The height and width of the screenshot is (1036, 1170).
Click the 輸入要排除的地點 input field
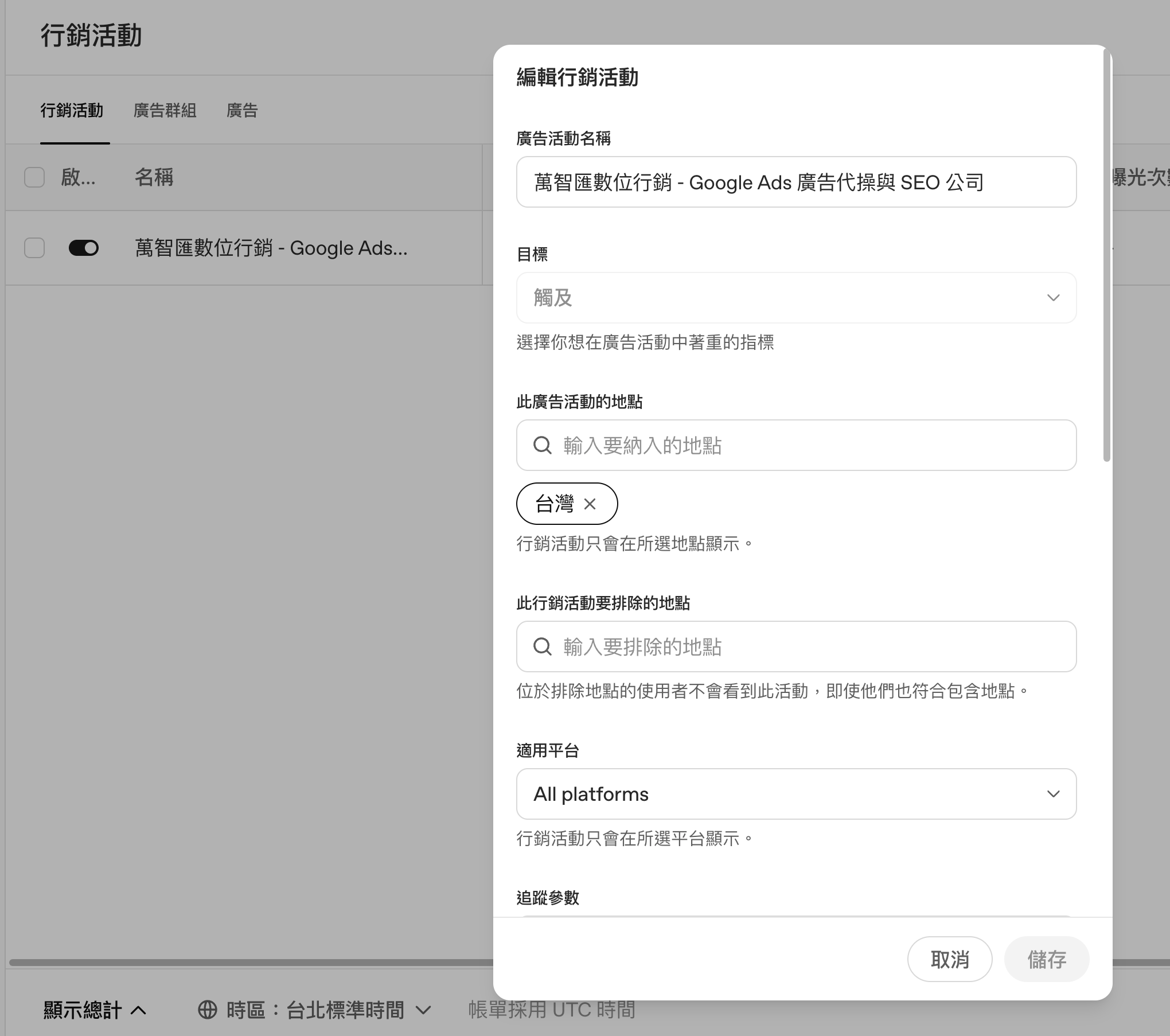click(796, 646)
